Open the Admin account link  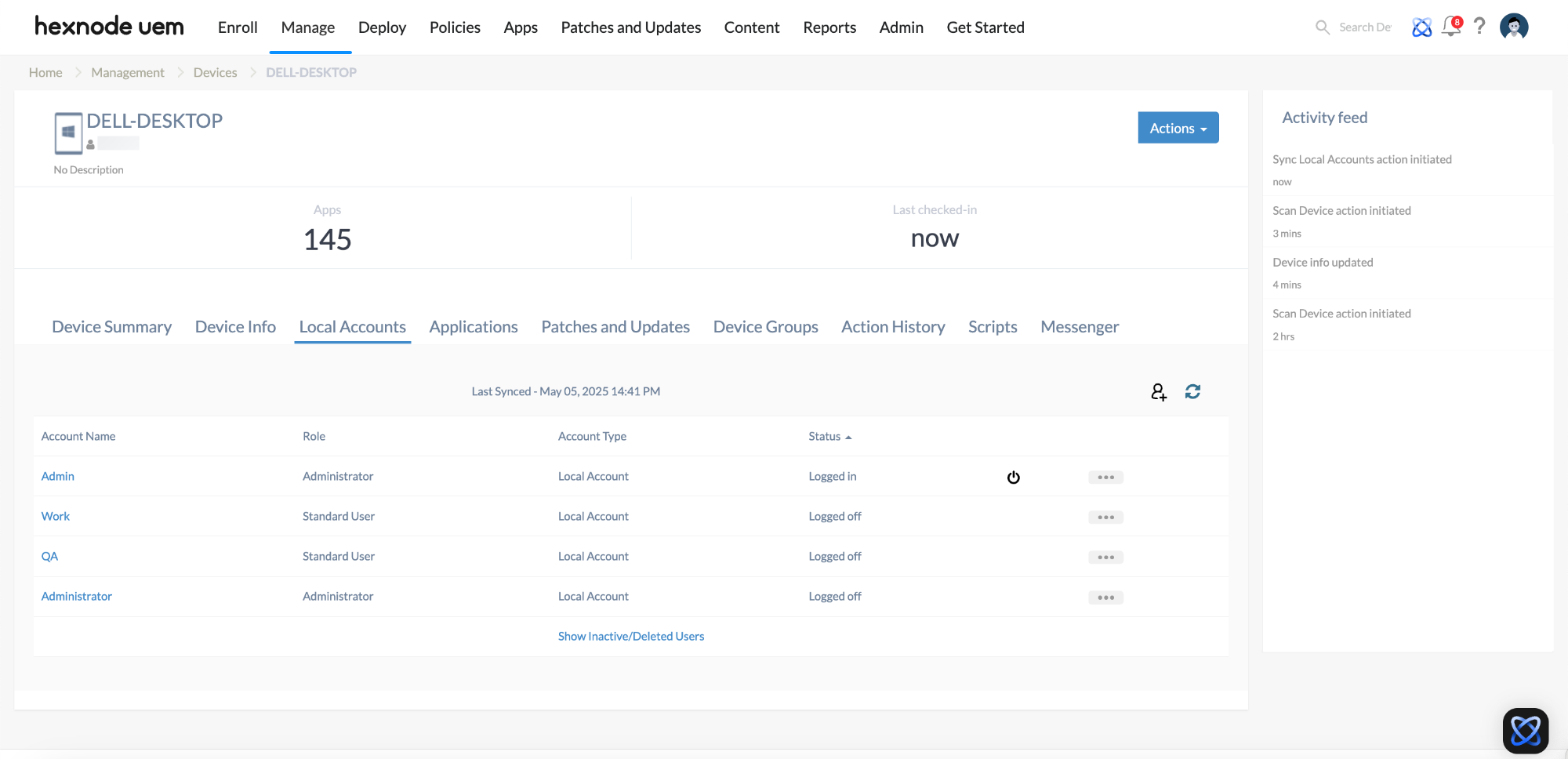pyautogui.click(x=58, y=477)
